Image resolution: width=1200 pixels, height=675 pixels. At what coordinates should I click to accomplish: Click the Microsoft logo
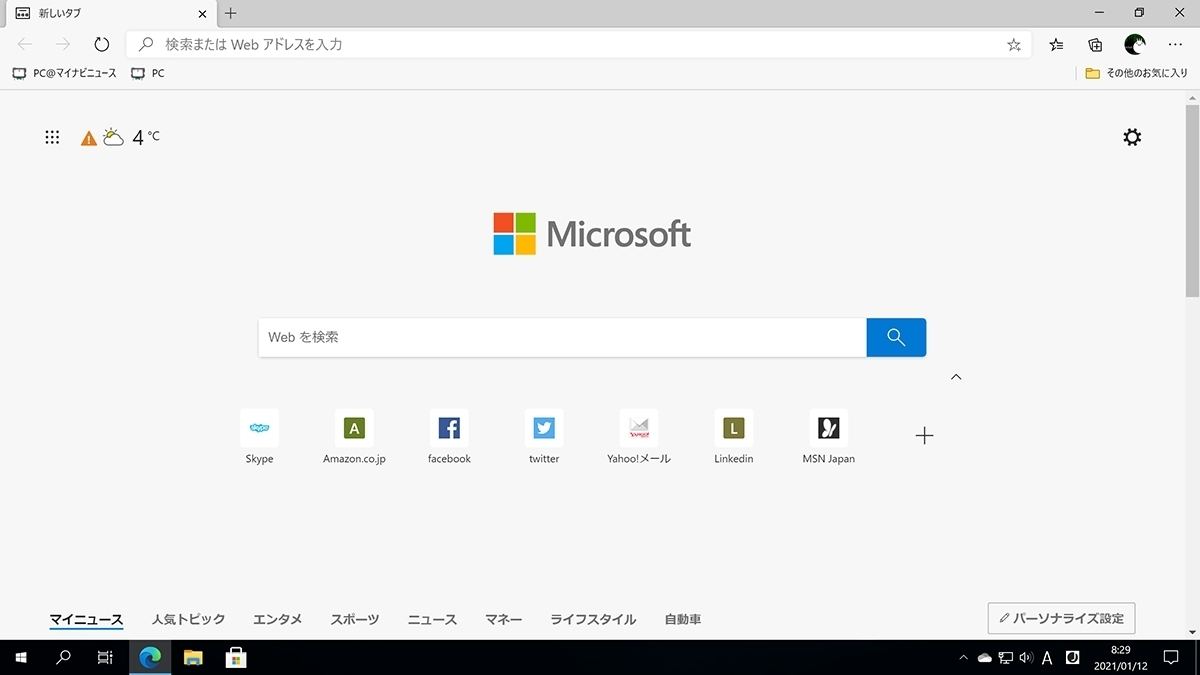click(592, 234)
